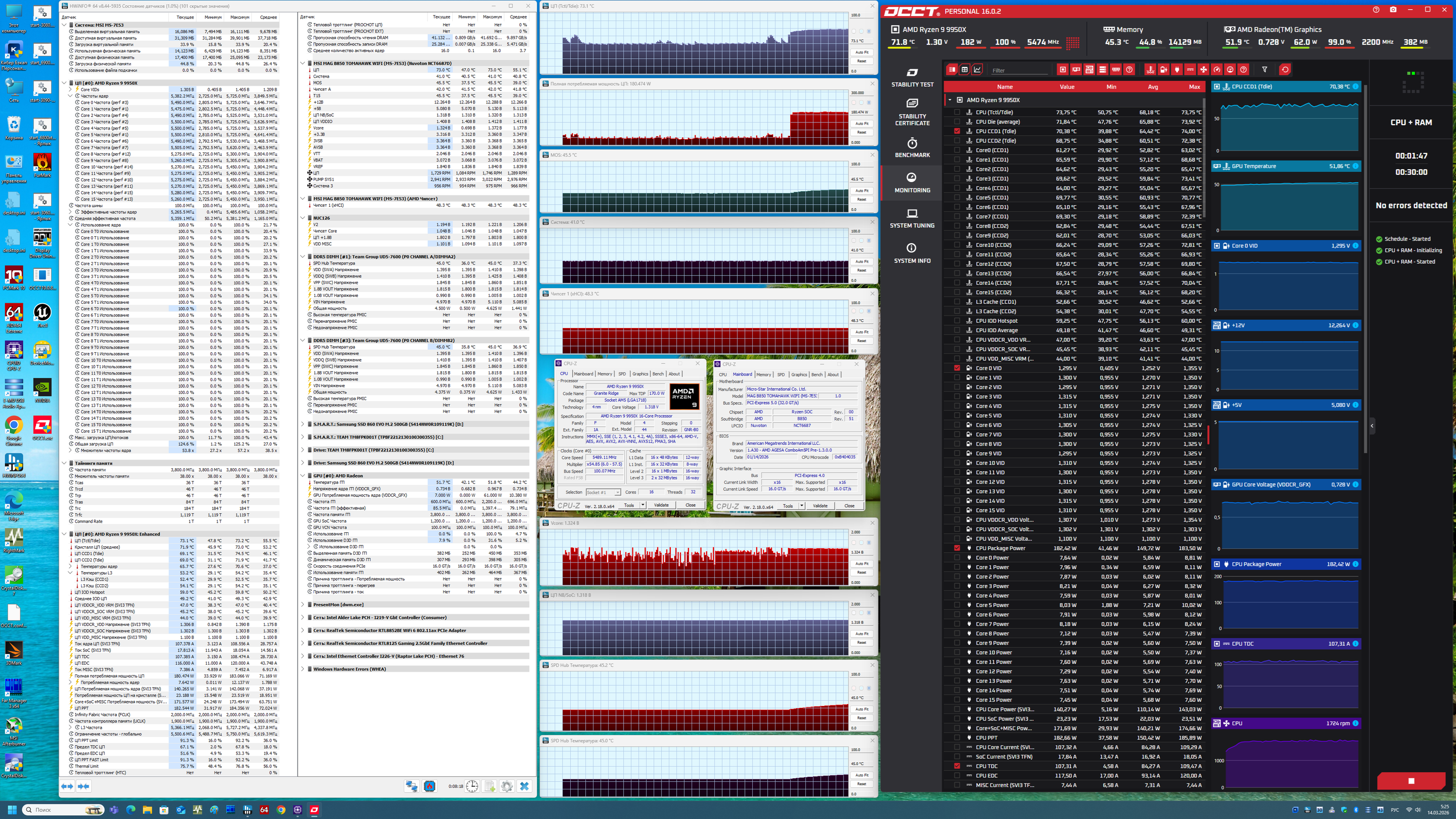The image size is (1456, 819).
Task: Click the HWiNFO reset clock icon
Action: pos(472,786)
